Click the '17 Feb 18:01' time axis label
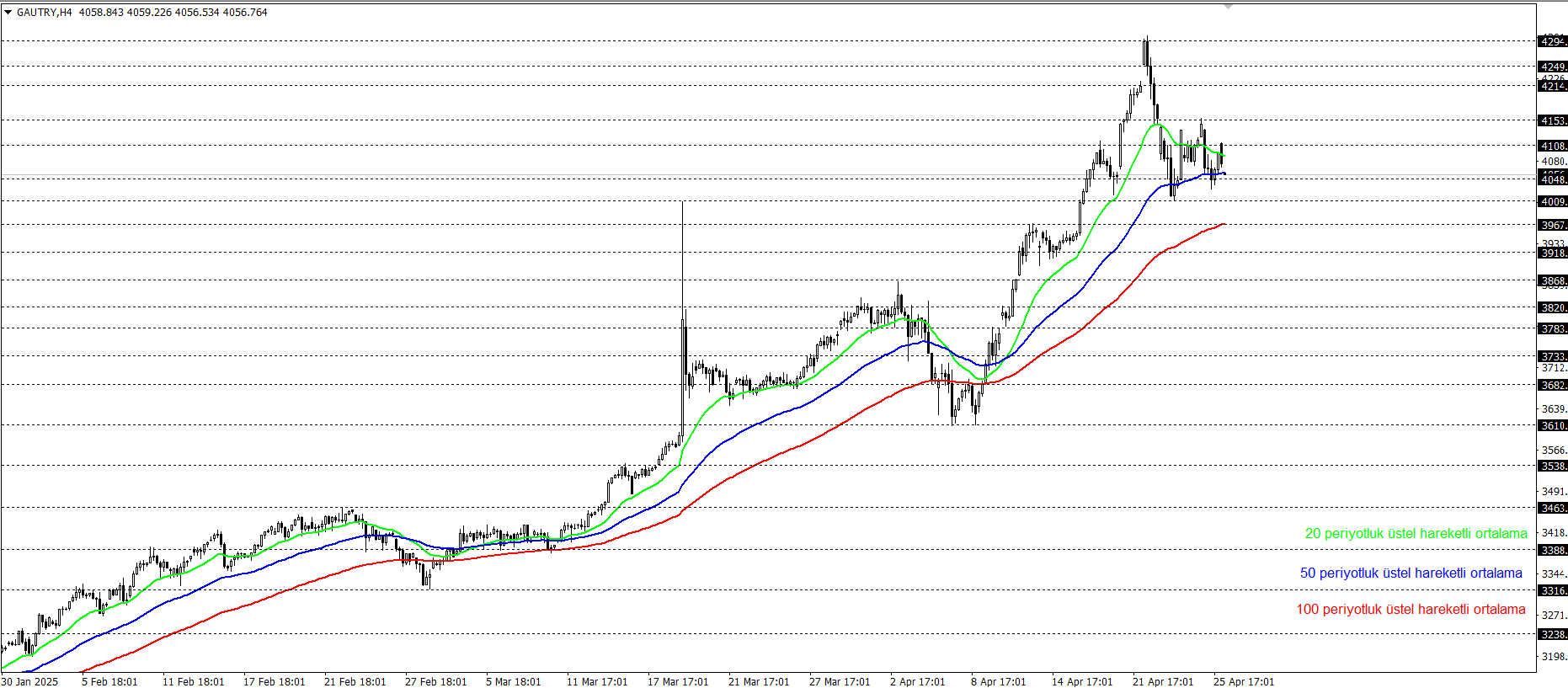This screenshot has width=1568, height=688. tap(275, 682)
